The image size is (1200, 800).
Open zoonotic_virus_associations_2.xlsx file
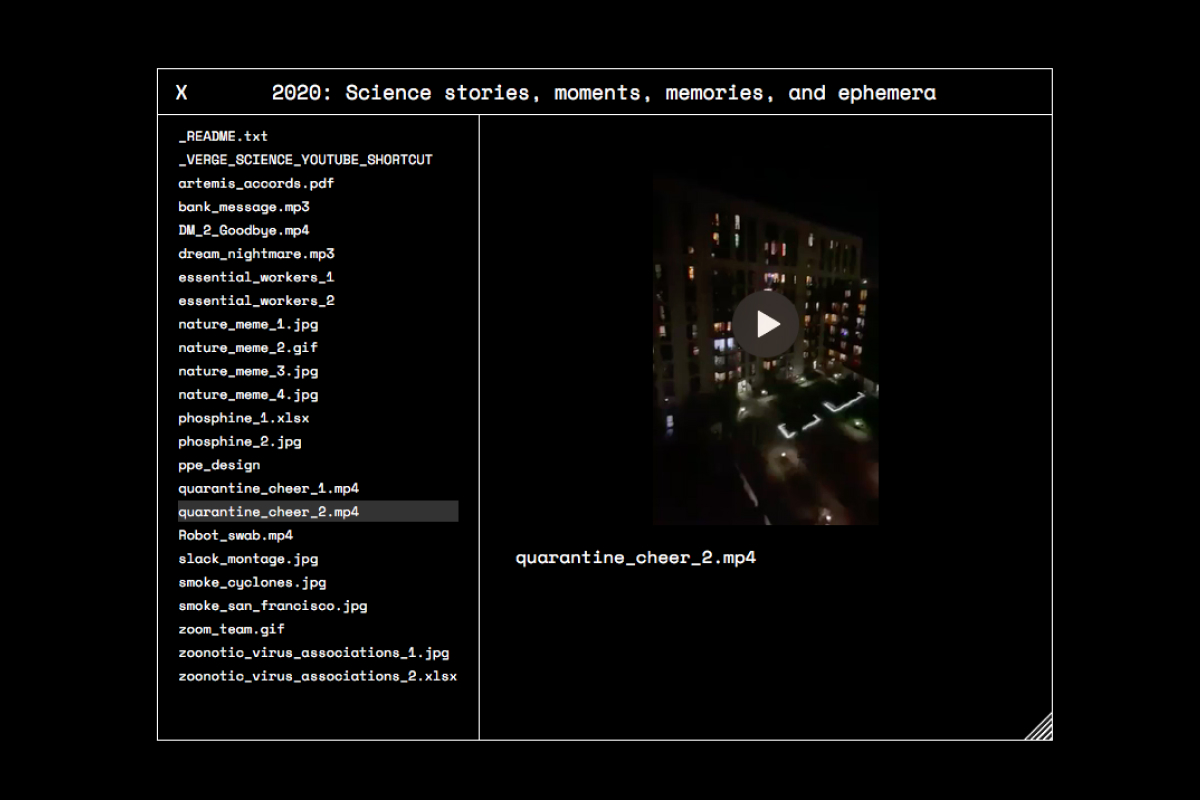pos(317,676)
